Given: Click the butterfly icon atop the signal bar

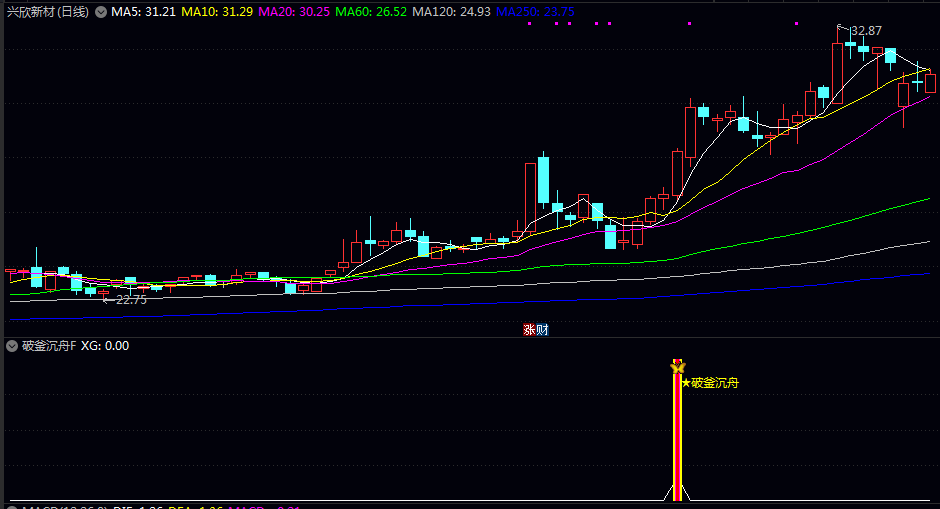Looking at the screenshot, I should (677, 366).
